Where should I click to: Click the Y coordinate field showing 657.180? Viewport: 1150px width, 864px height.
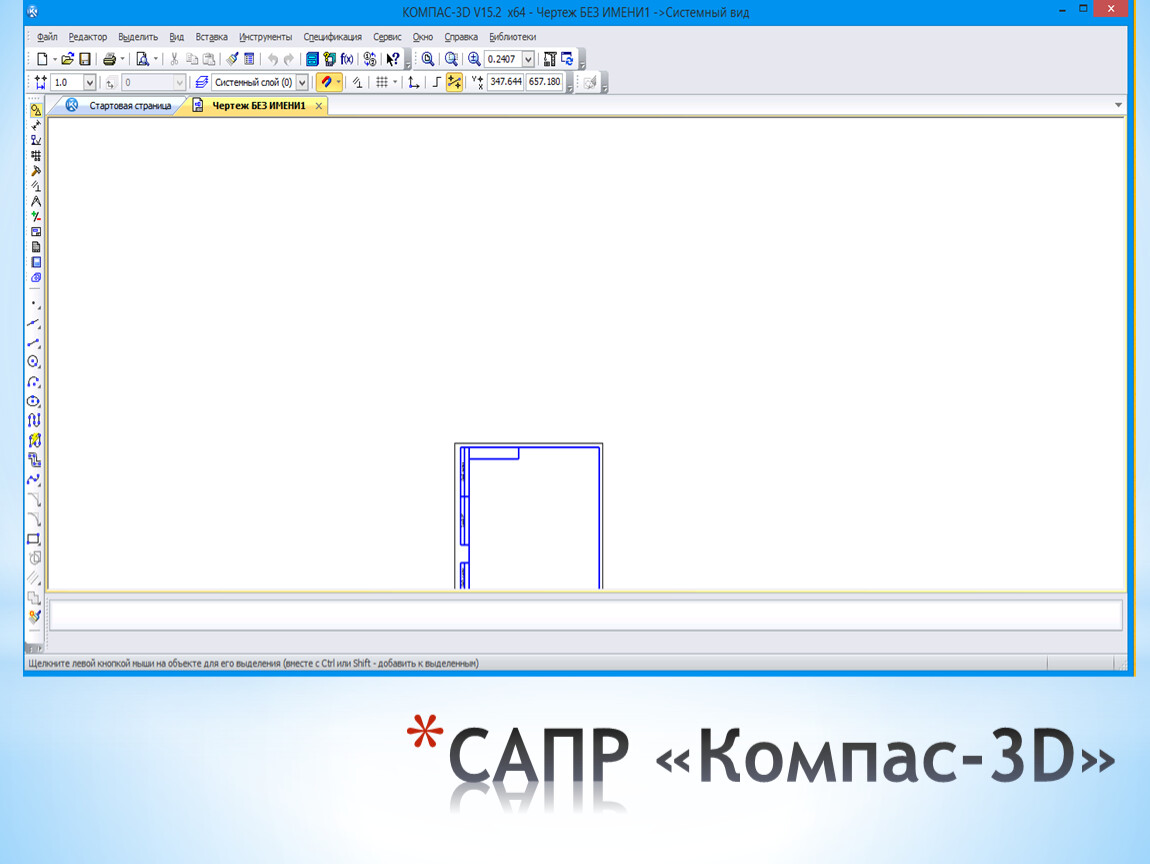[544, 82]
